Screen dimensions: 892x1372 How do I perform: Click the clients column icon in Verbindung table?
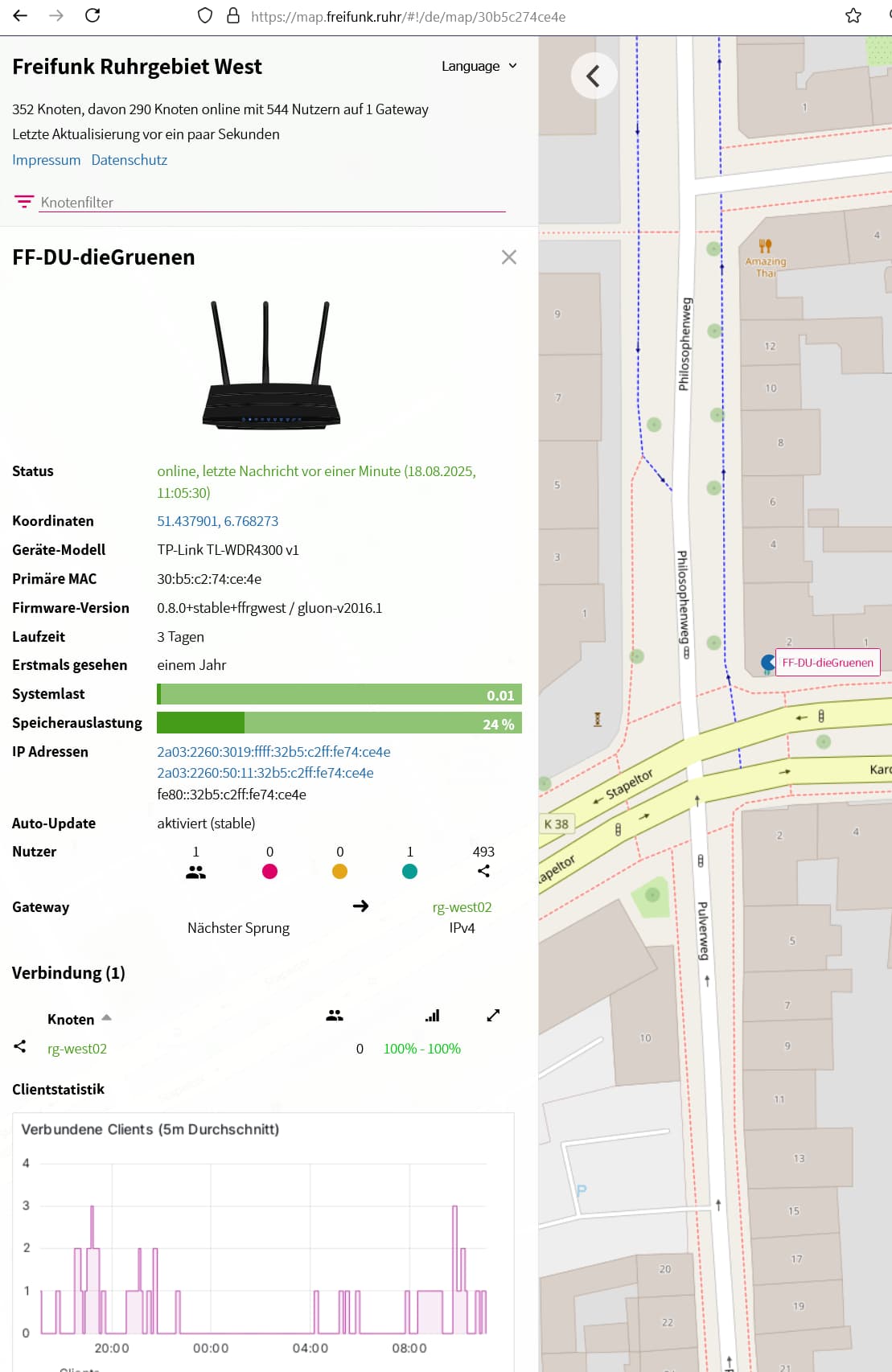(335, 1016)
